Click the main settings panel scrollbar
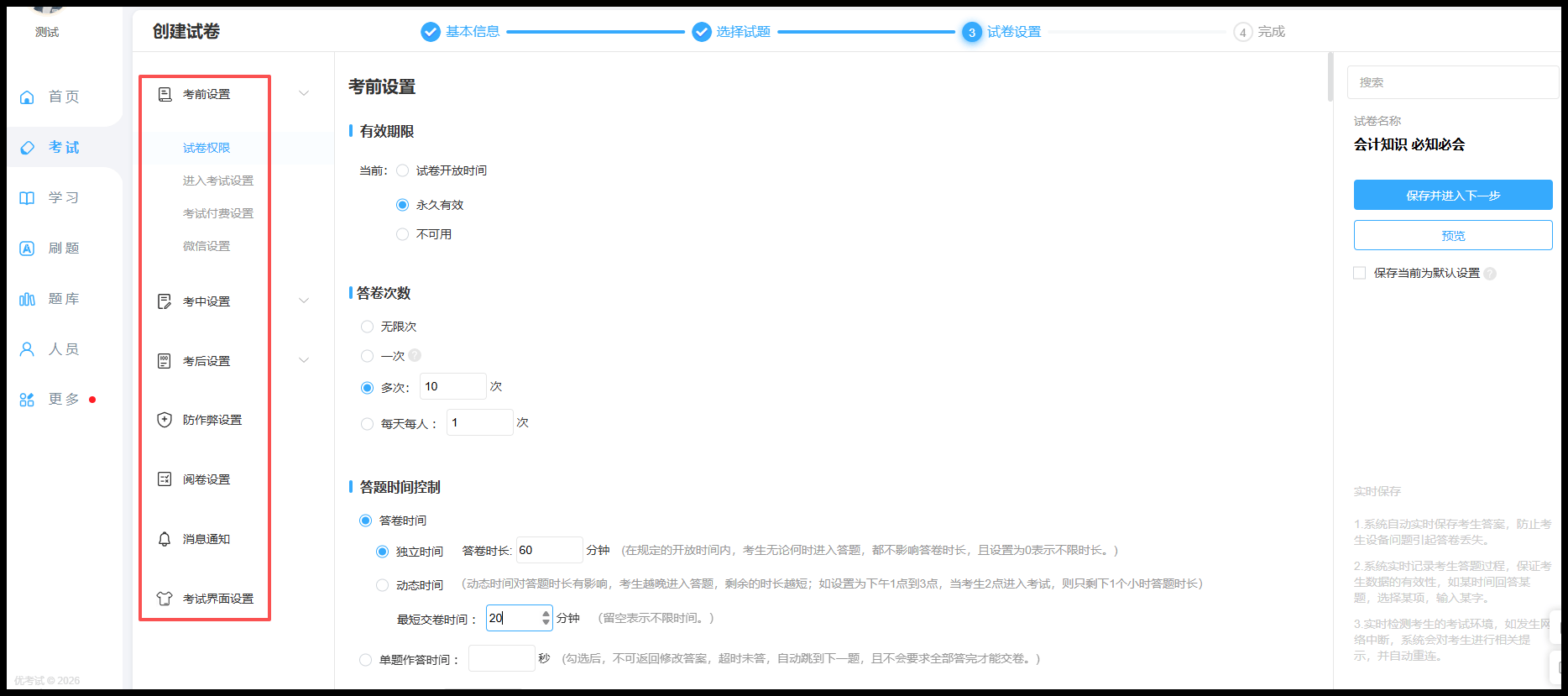This screenshot has width=1568, height=696. (x=1330, y=77)
